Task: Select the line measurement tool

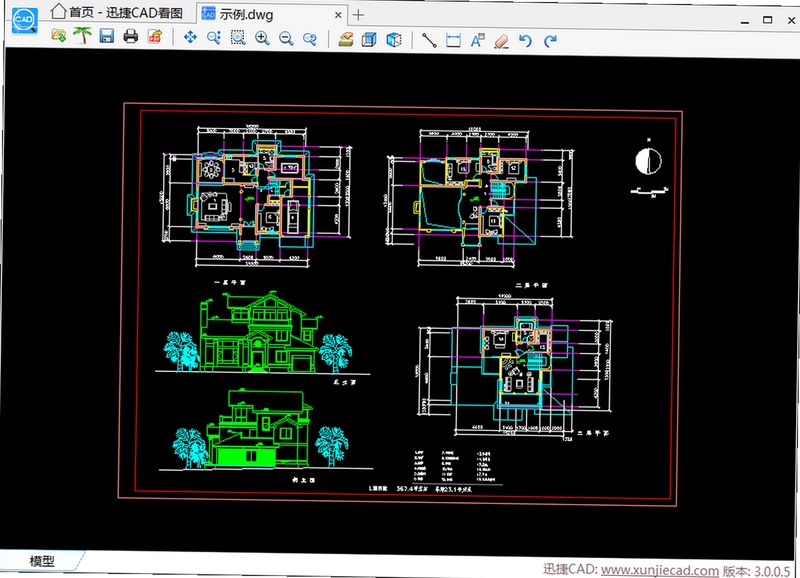Action: [x=429, y=40]
